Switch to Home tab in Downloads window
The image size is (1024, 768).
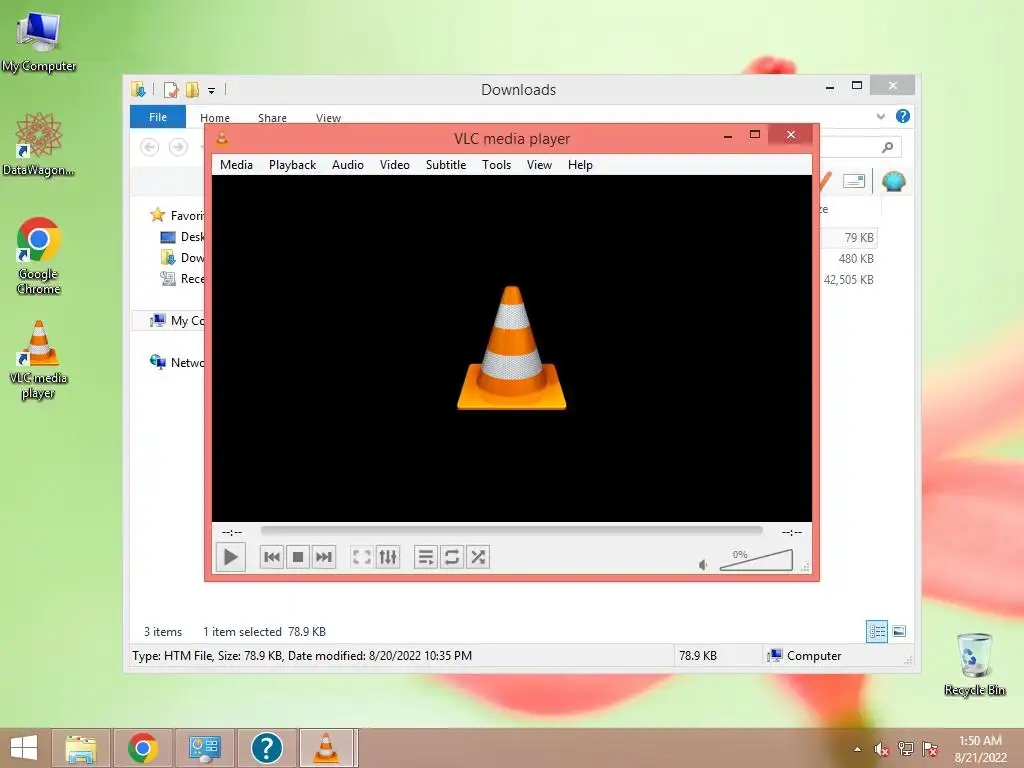[215, 118]
